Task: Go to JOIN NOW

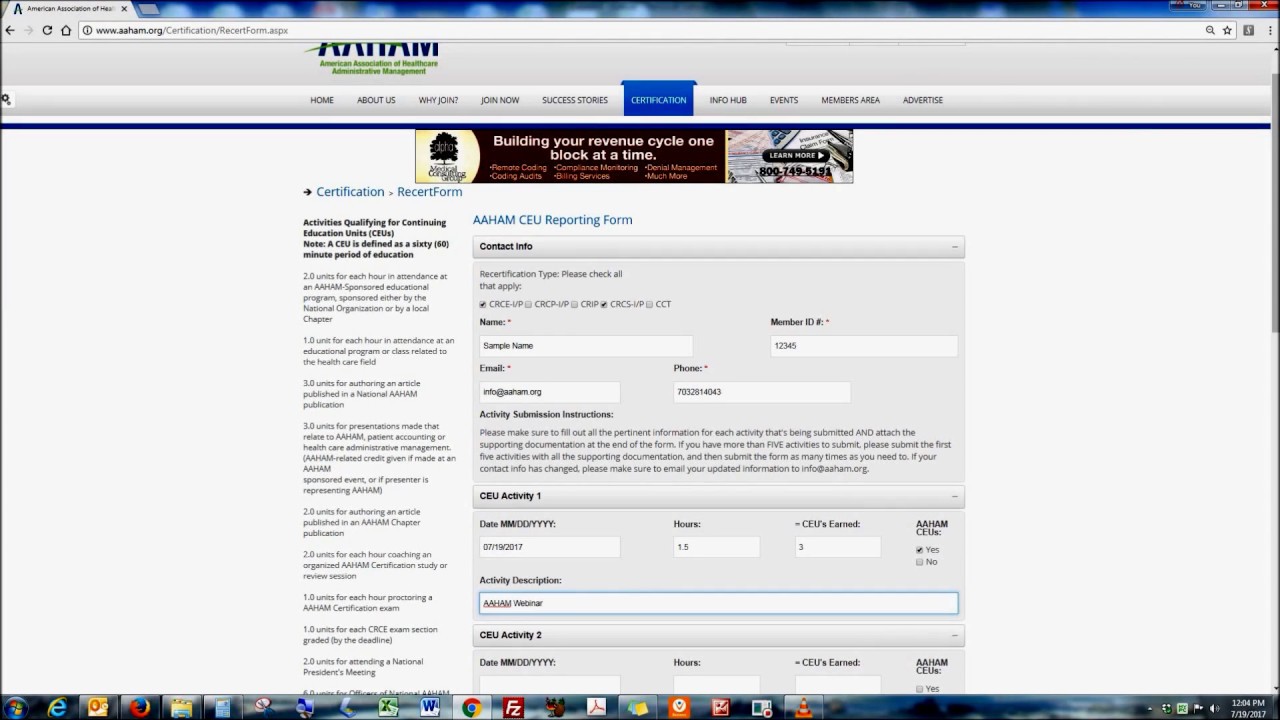Action: pyautogui.click(x=500, y=100)
